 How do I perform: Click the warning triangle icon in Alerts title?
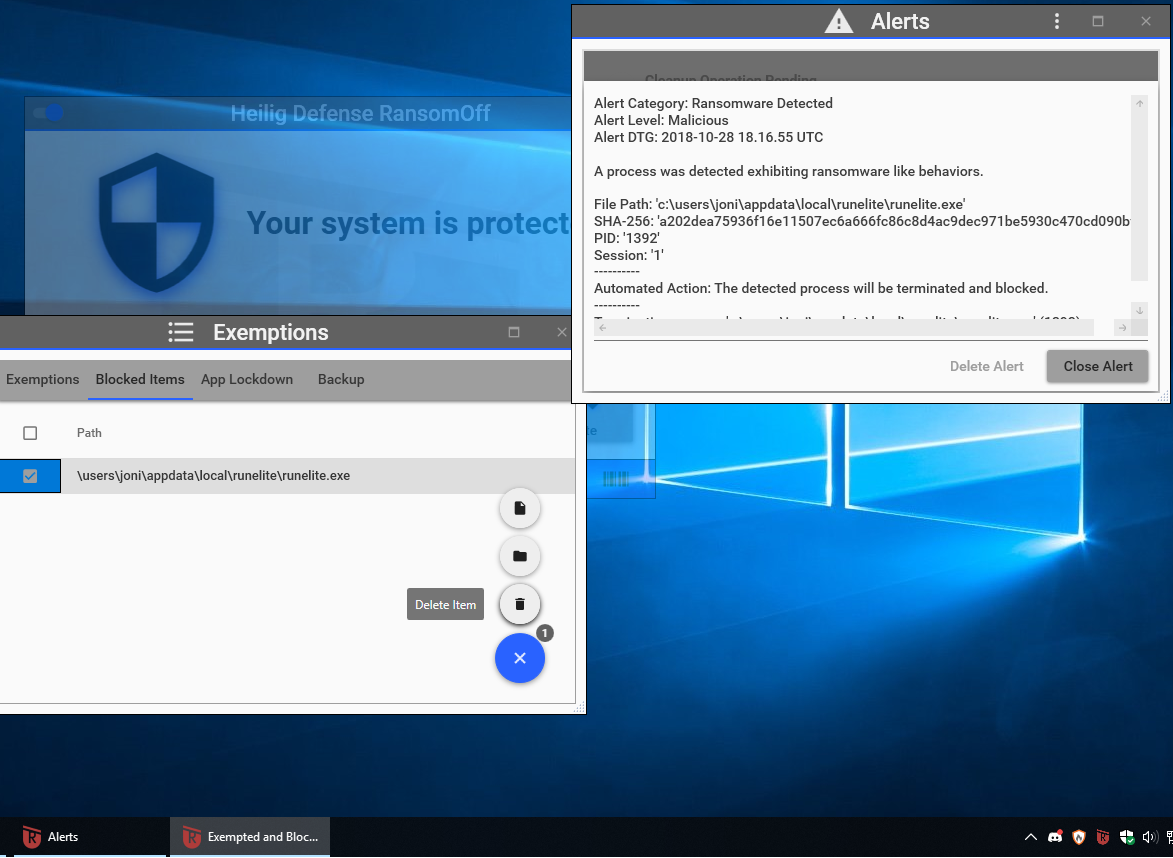pyautogui.click(x=839, y=21)
